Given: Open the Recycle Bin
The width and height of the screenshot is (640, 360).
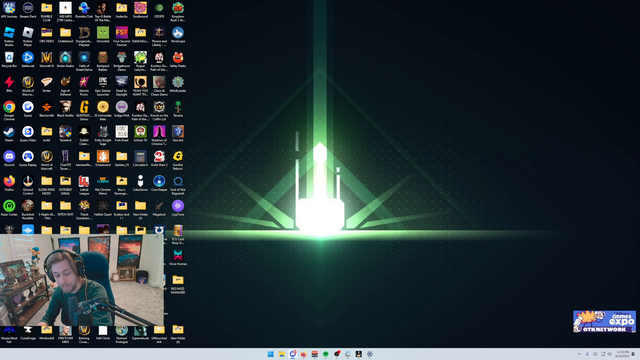Looking at the screenshot, I should pyautogui.click(x=9, y=60).
